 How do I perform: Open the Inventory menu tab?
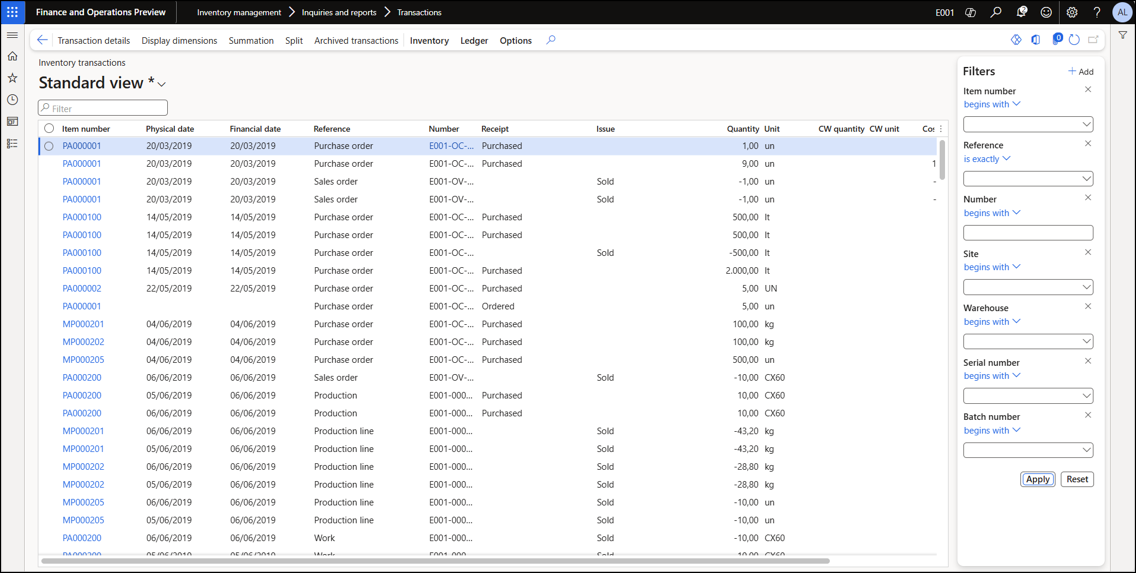429,41
